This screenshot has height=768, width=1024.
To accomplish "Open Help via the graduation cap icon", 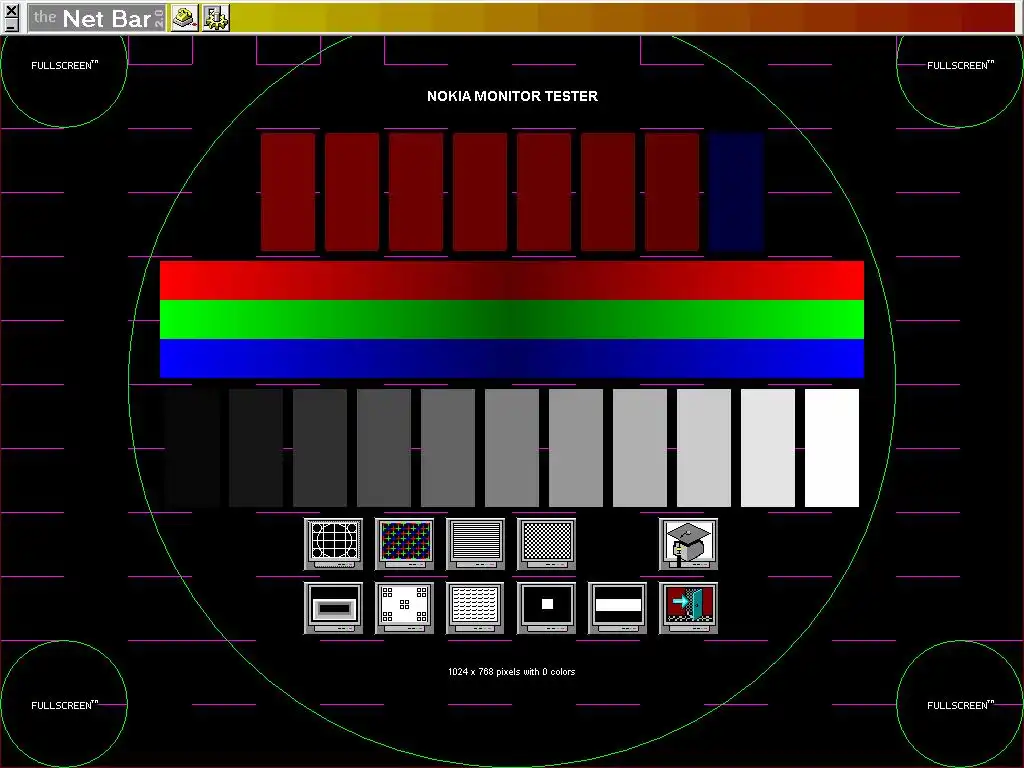I will click(688, 543).
